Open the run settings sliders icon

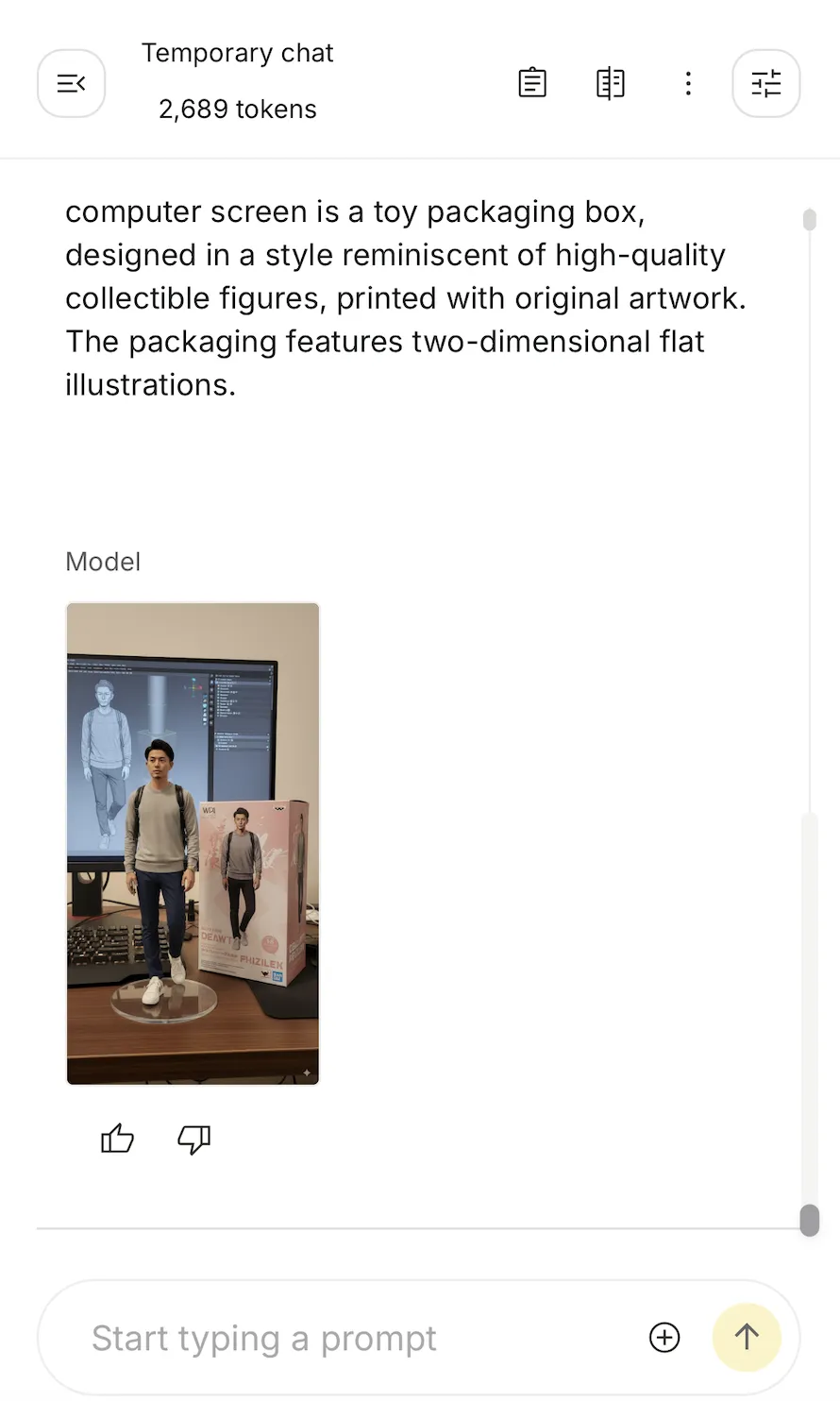766,83
